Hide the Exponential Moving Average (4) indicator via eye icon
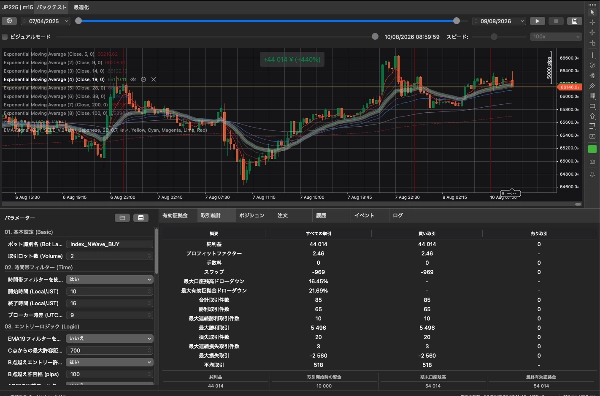 [x=133, y=79]
